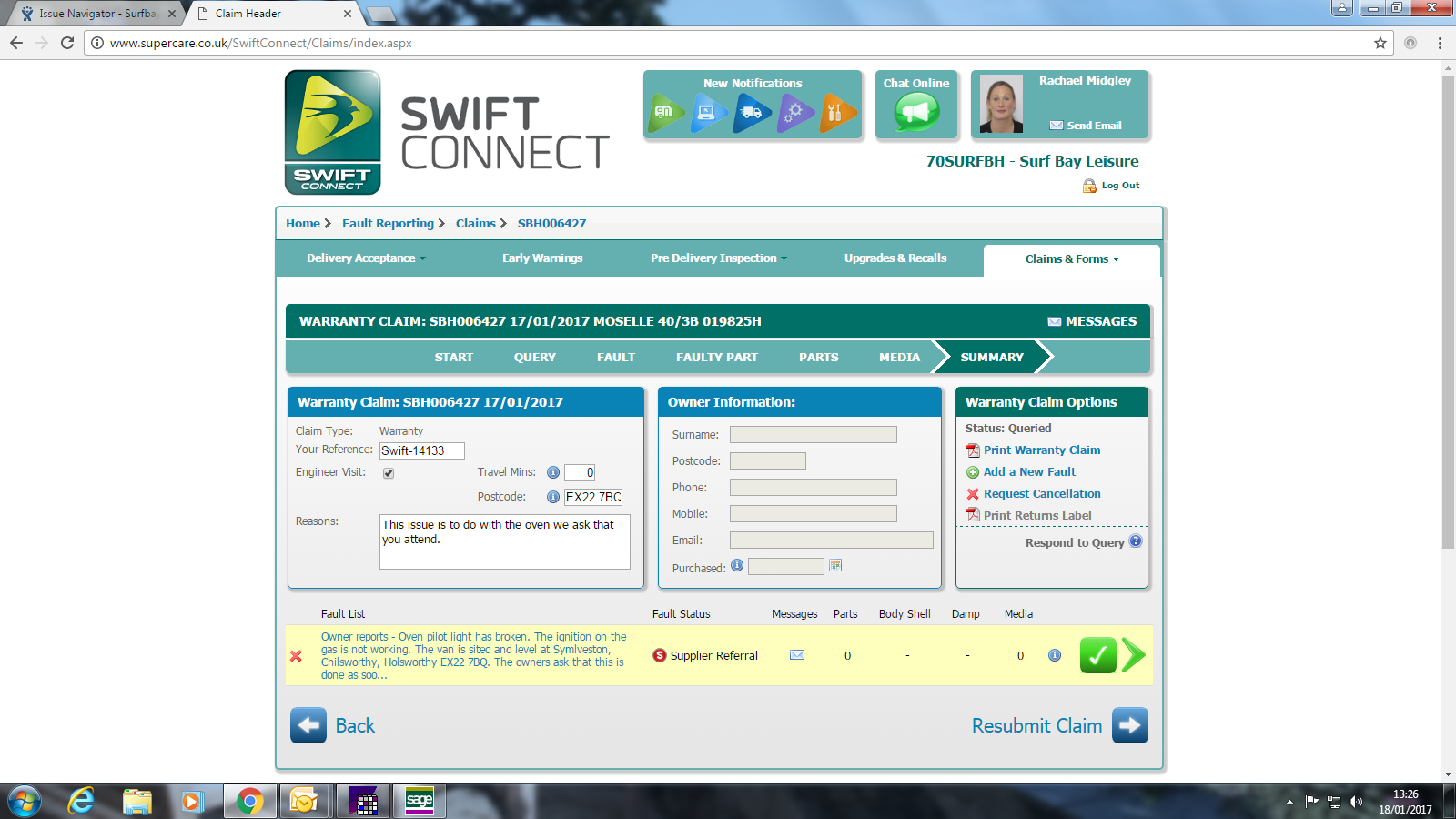Viewport: 1456px width, 819px height.
Task: Expand the Pre Delivery Inspection dropdown
Action: pos(718,258)
